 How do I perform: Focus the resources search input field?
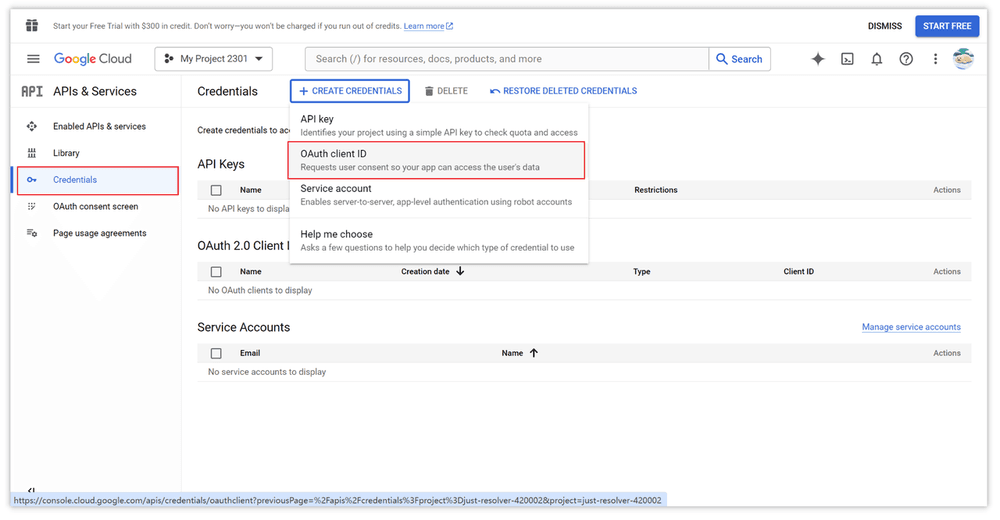point(507,59)
